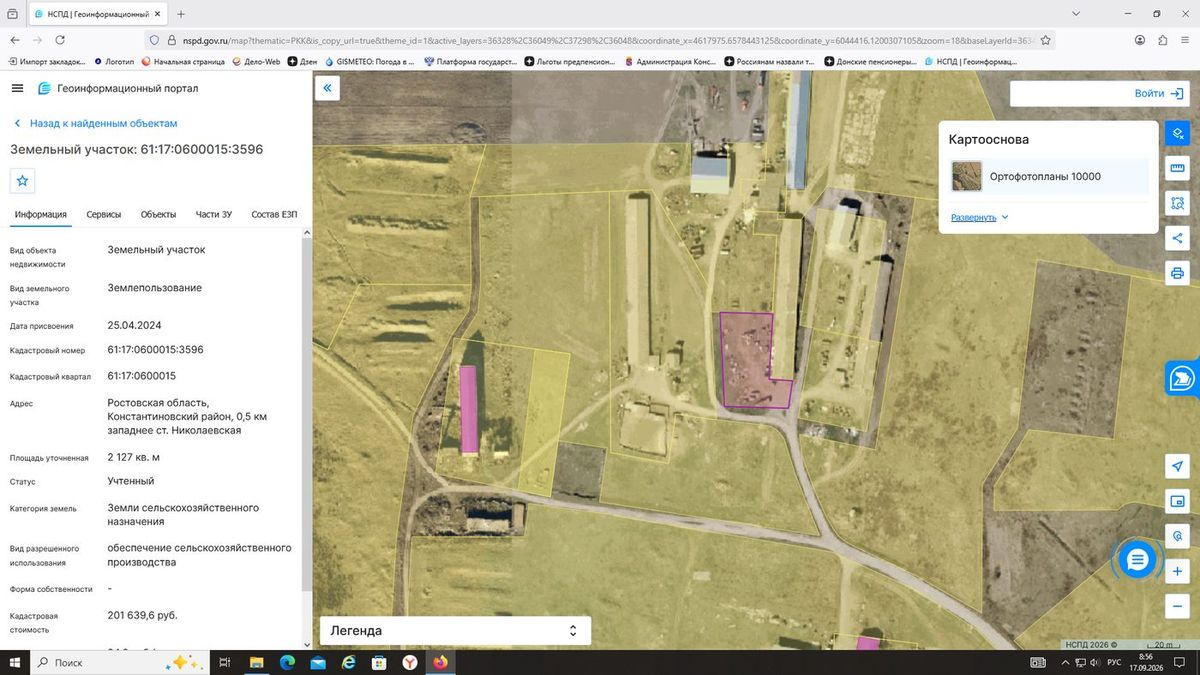Viewport: 1200px width, 675px height.
Task: Click the Землепользование value
Action: [154, 288]
